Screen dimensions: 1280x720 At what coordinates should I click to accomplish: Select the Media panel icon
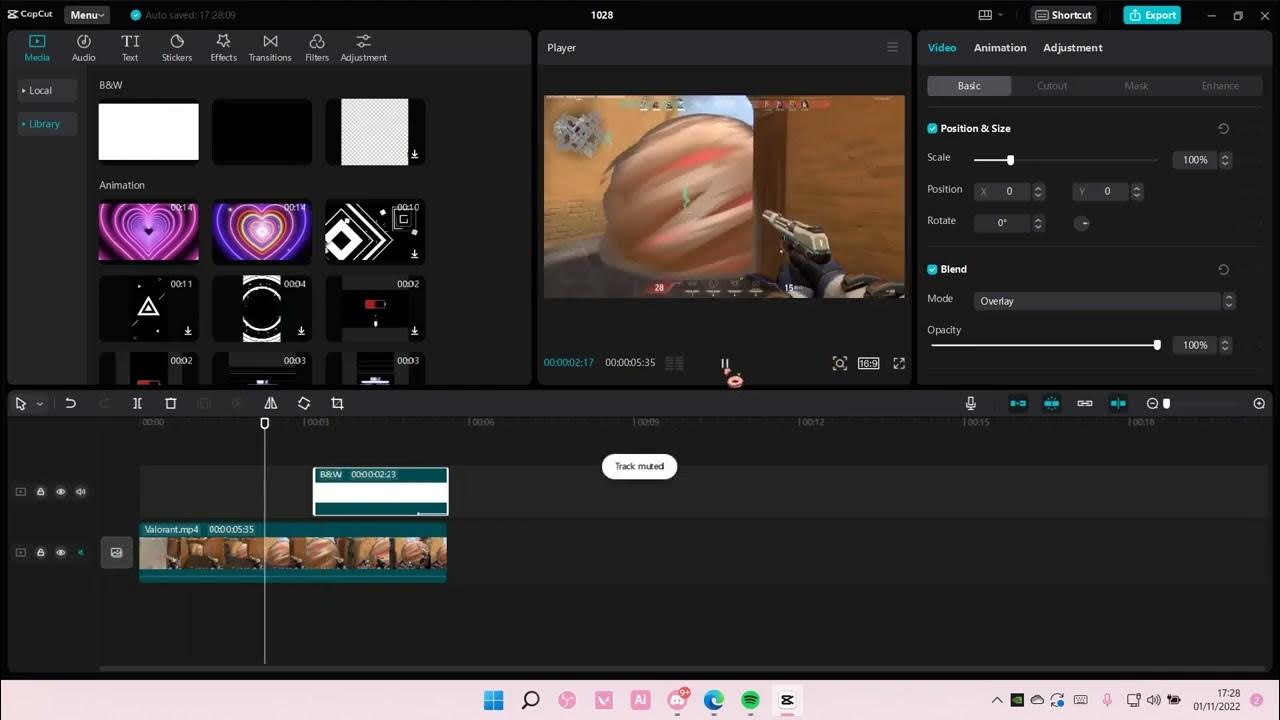pos(37,47)
